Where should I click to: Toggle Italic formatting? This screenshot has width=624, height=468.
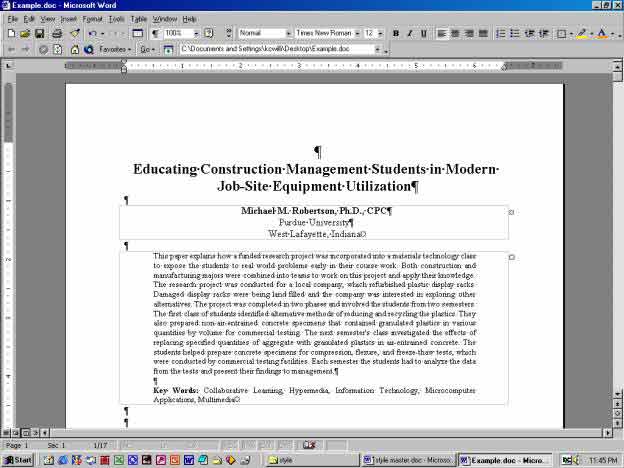(x=409, y=33)
